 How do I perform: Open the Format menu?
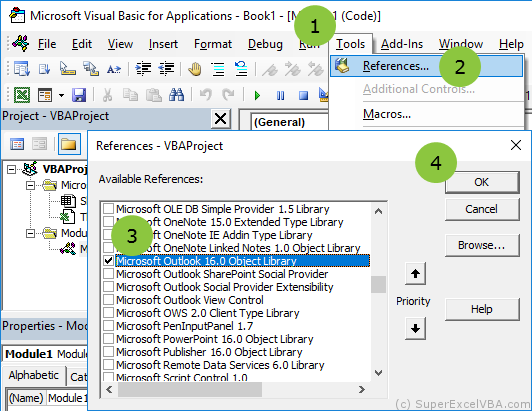213,44
